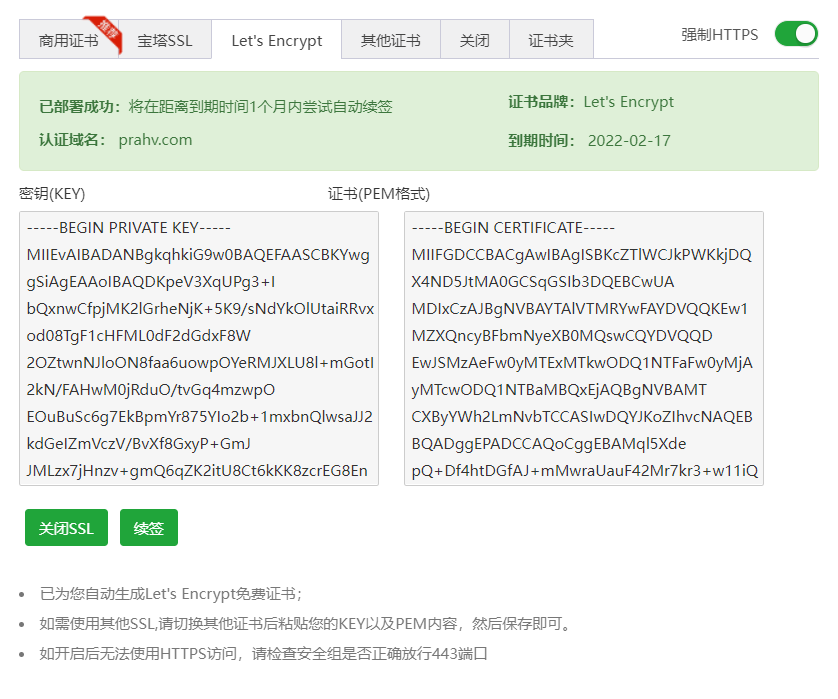Click the key line starting MIIEvAIBADANBgkqhkiG9w0
Viewport: 838px width, 699px height.
coord(198,255)
